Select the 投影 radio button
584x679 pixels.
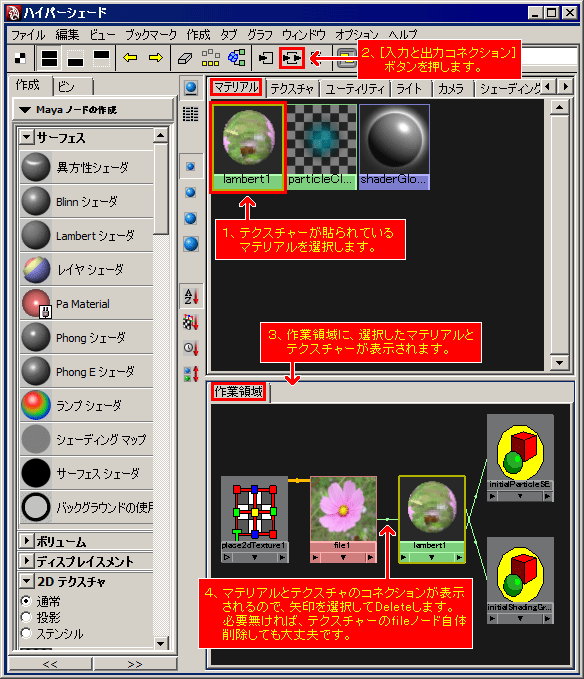tap(26, 617)
